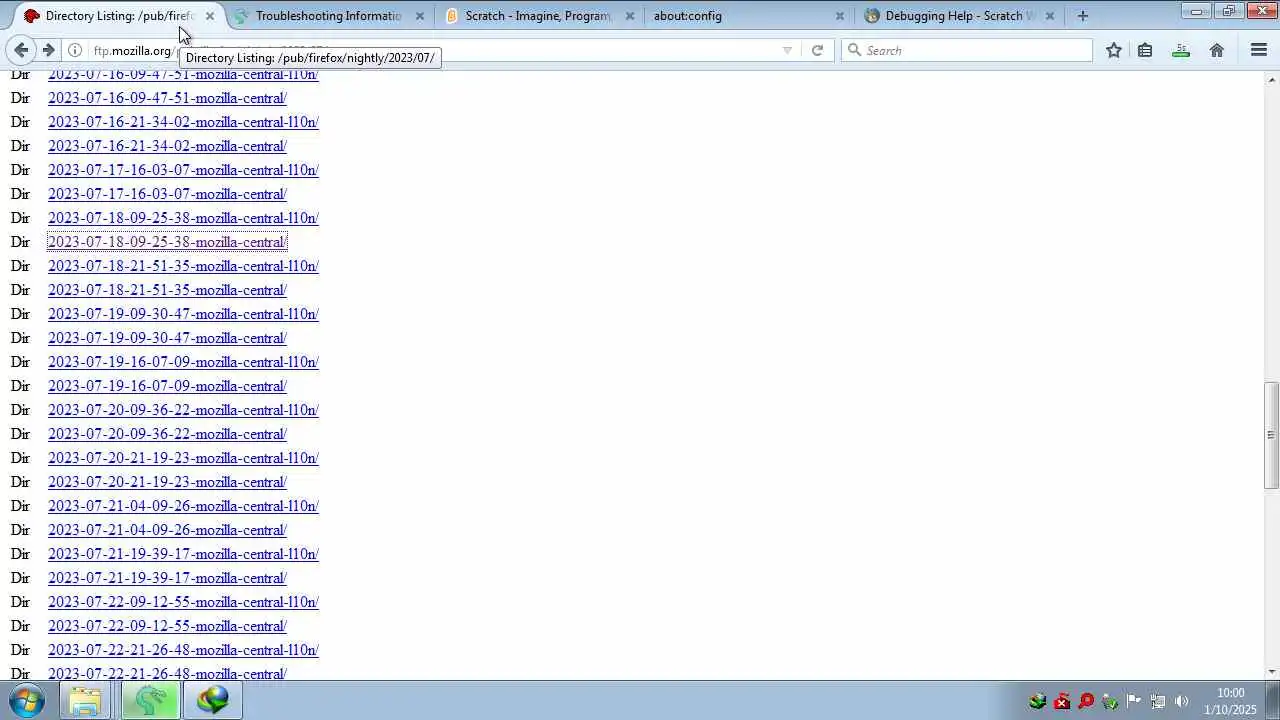
Task: Open 2023-07-19-16-07-09-mozilla-central/ directory
Action: pyautogui.click(x=167, y=386)
